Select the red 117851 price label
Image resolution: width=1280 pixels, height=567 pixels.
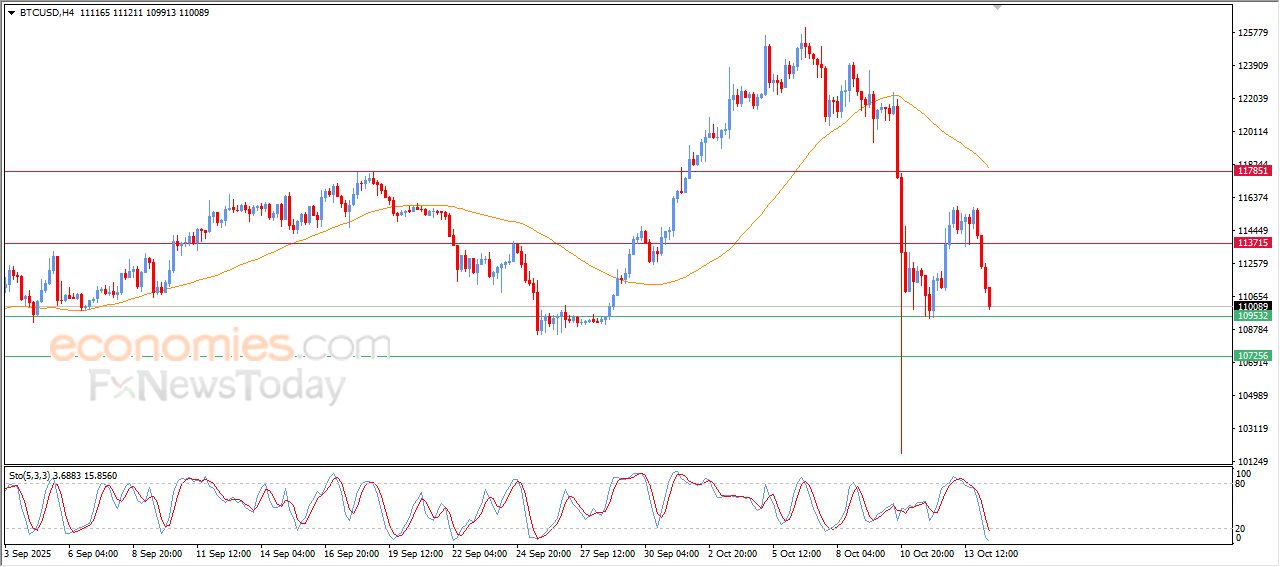(1253, 171)
